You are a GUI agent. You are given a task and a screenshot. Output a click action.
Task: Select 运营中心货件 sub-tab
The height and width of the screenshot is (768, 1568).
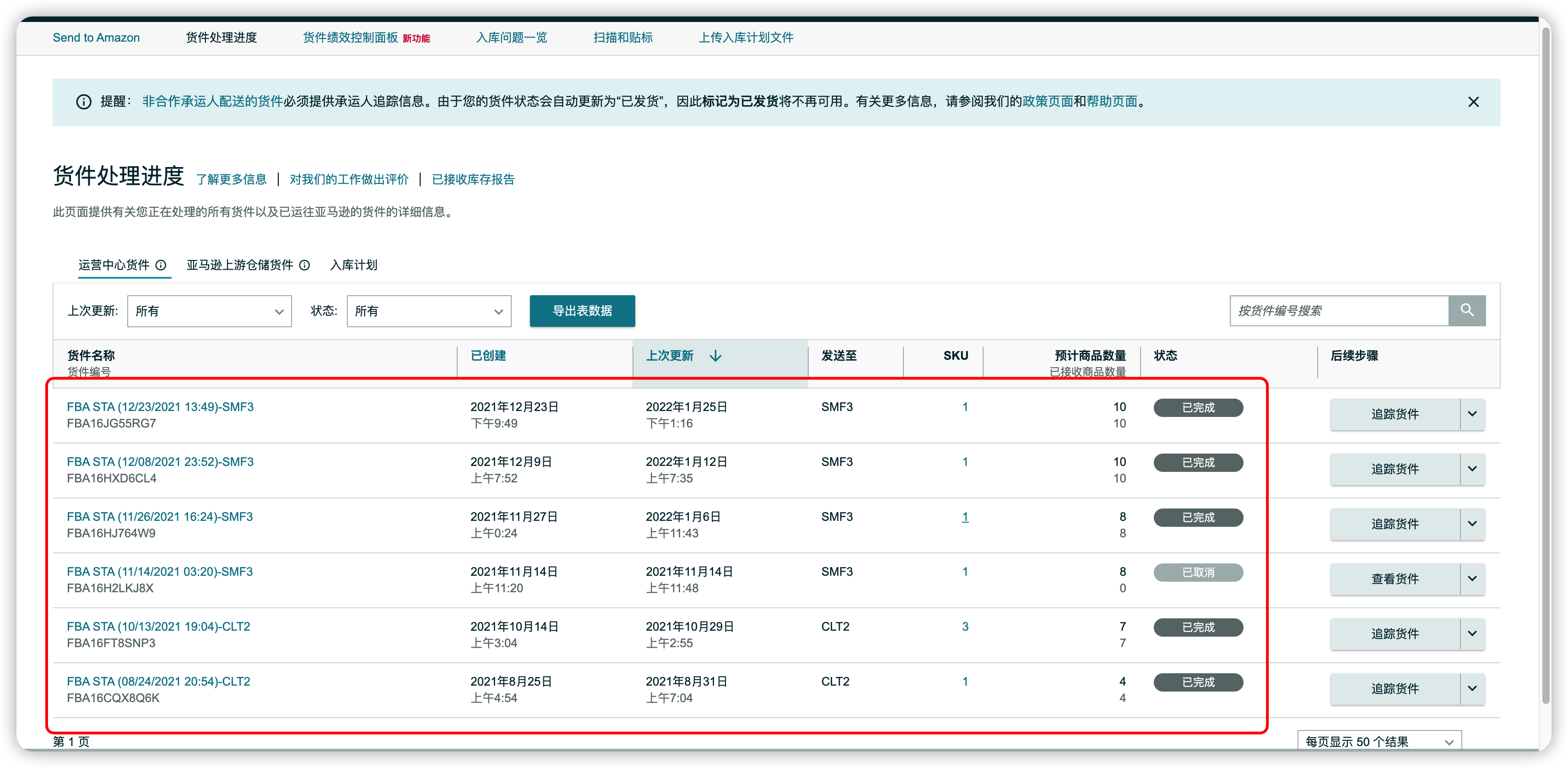pyautogui.click(x=114, y=265)
